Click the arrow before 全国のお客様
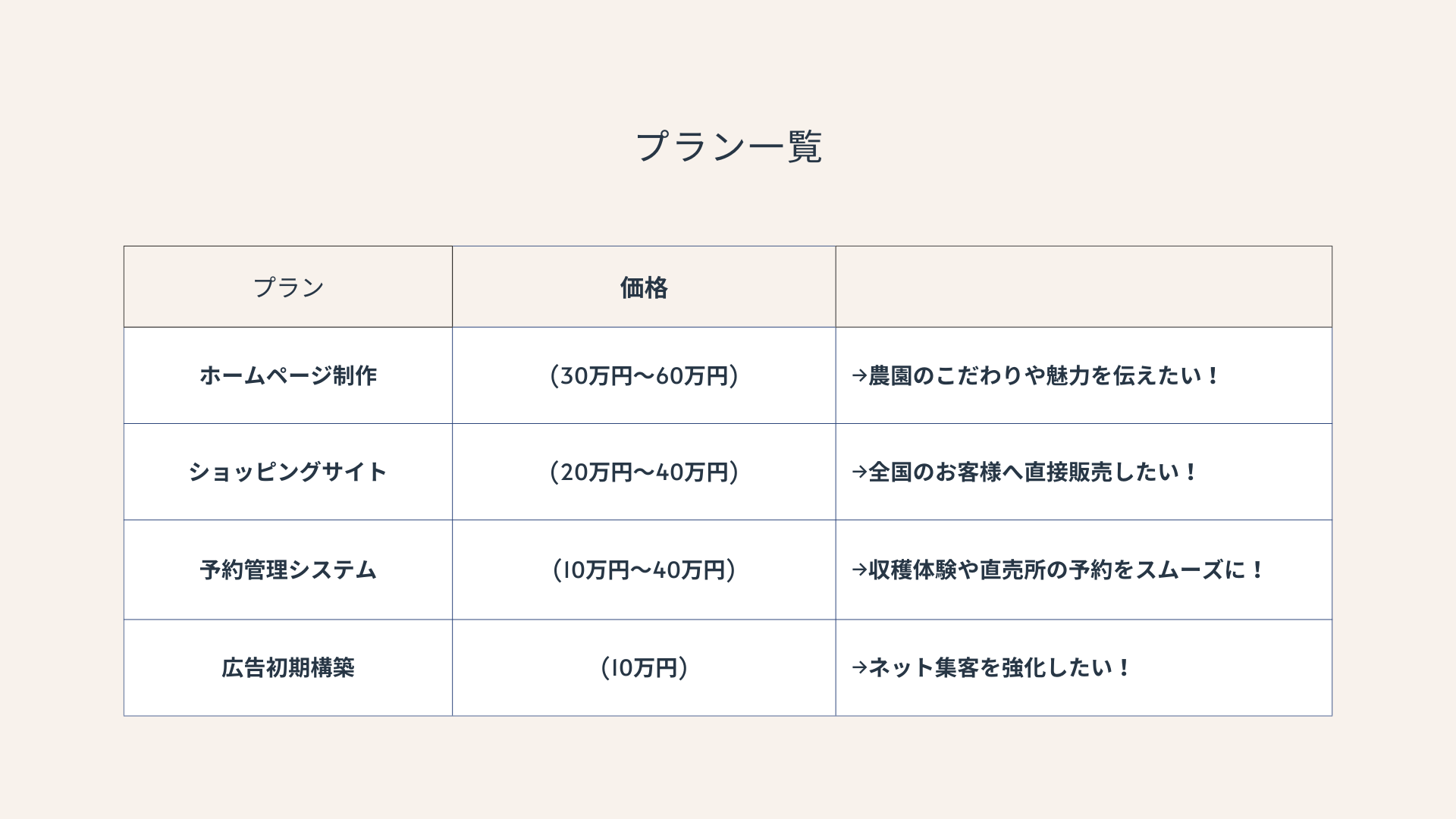 859,472
